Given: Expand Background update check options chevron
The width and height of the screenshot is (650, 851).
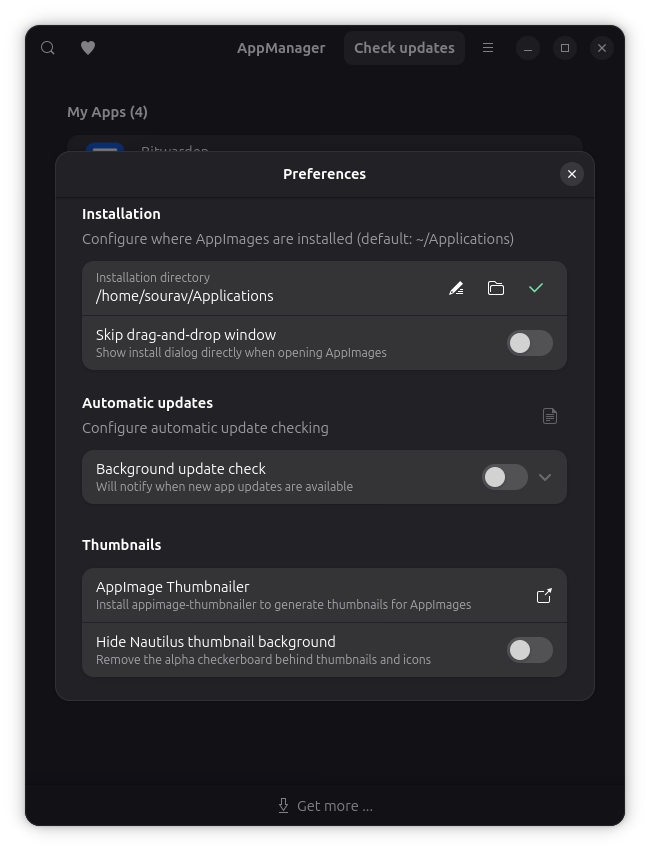Looking at the screenshot, I should tap(545, 477).
